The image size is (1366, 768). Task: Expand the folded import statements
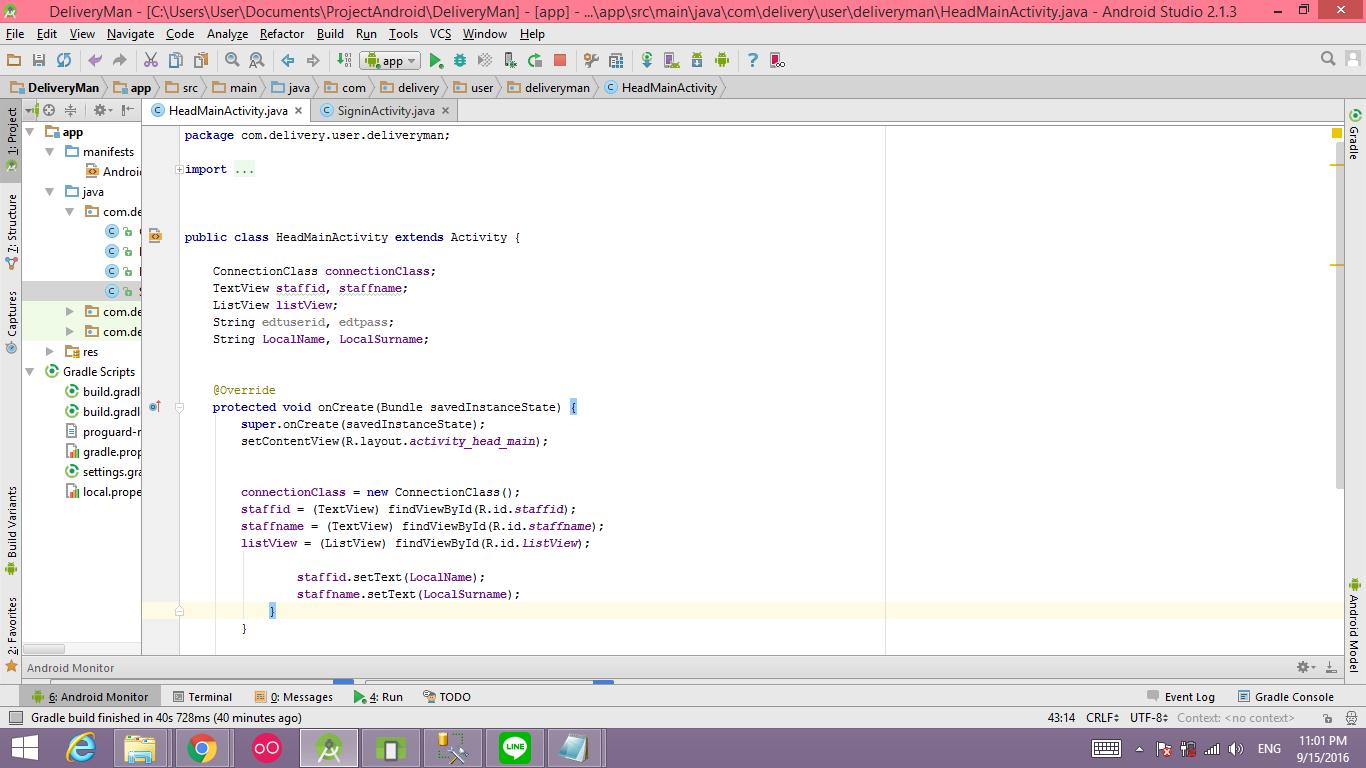click(179, 169)
